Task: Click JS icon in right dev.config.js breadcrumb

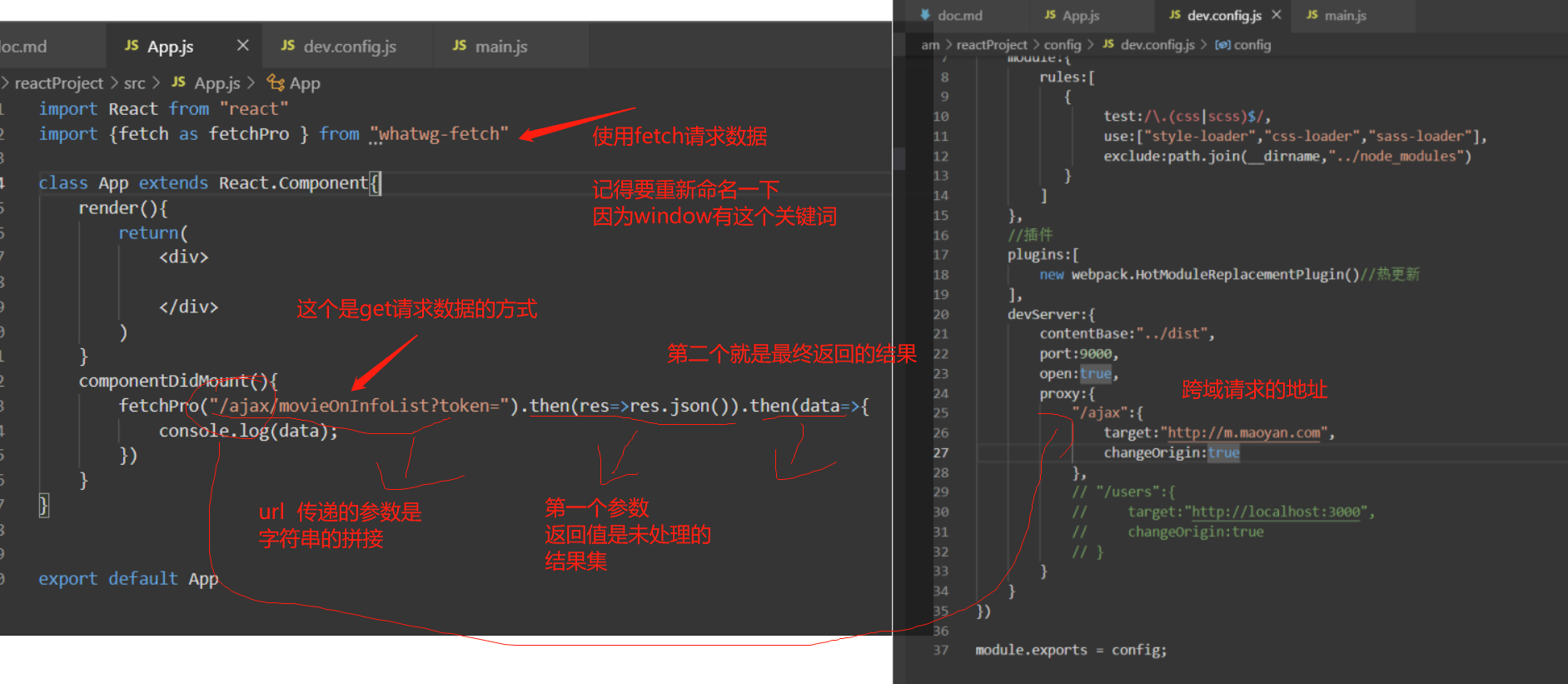Action: click(1108, 44)
